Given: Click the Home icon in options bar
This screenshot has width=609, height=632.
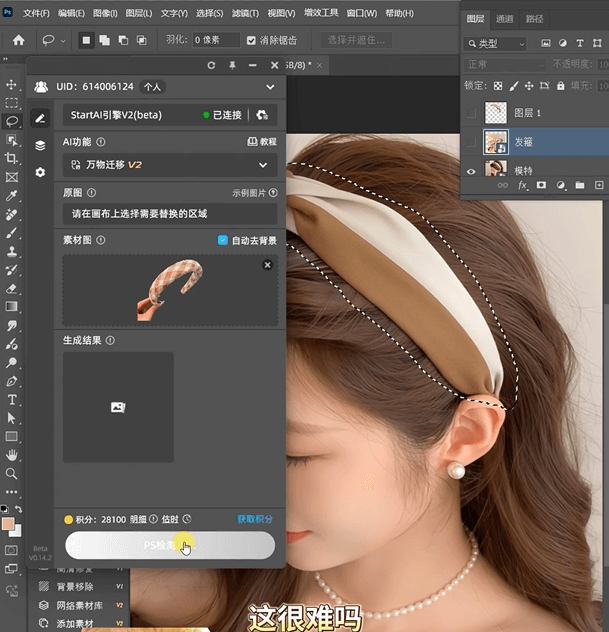Looking at the screenshot, I should coord(19,40).
